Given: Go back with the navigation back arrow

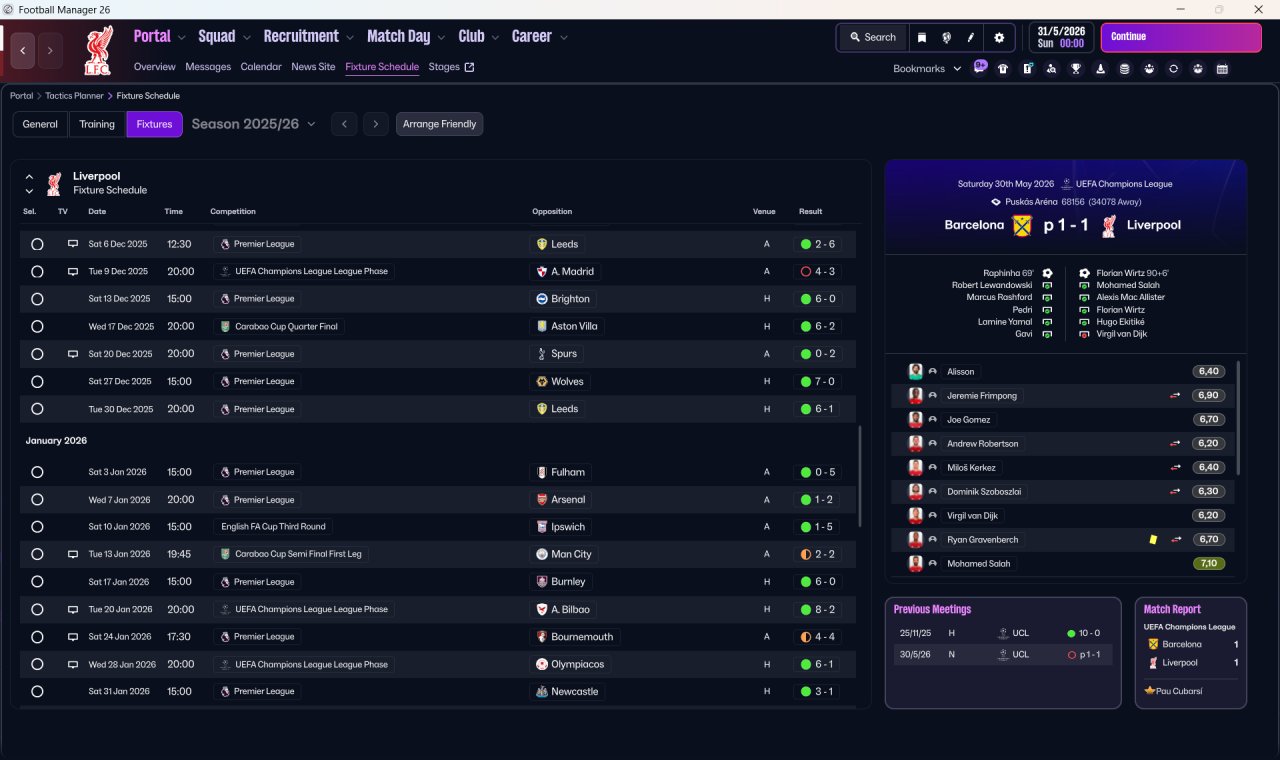Looking at the screenshot, I should [23, 50].
